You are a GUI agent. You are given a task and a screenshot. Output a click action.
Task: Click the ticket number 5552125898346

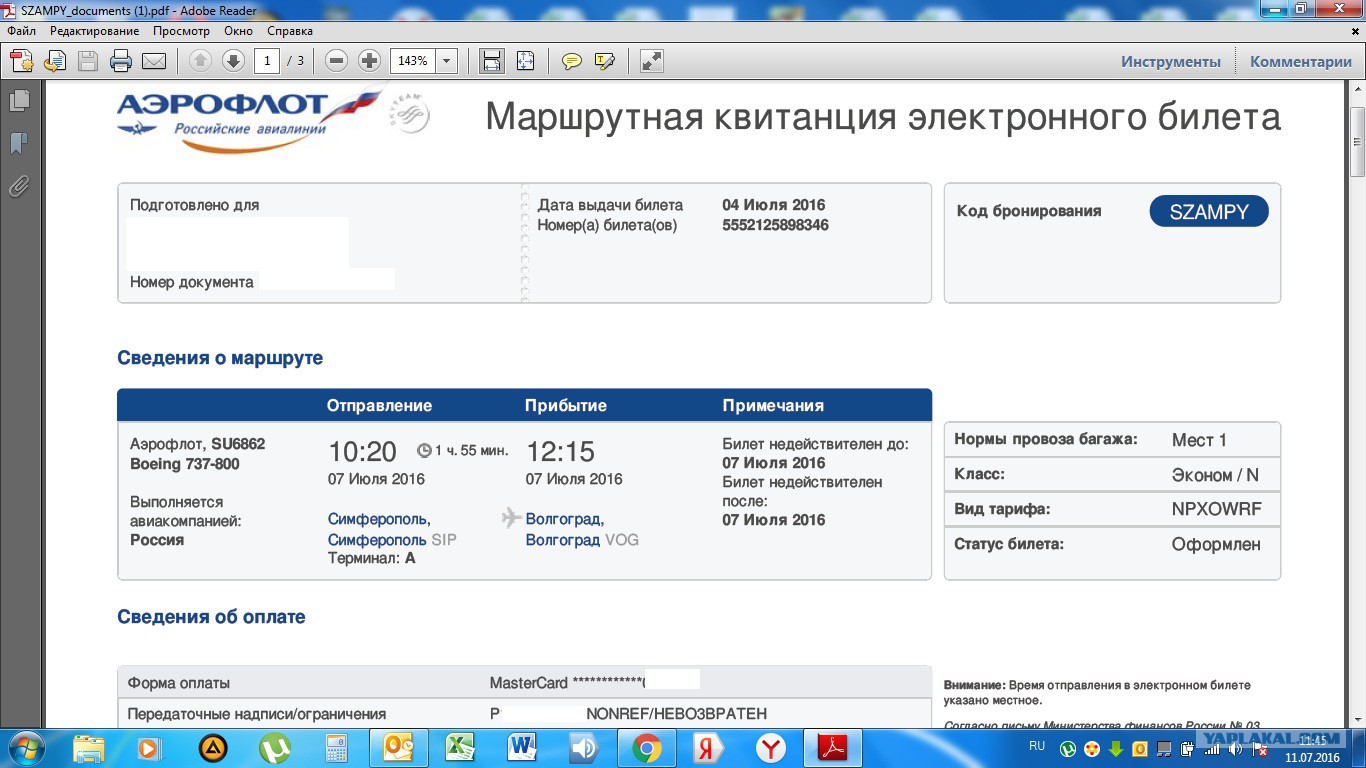[x=775, y=225]
